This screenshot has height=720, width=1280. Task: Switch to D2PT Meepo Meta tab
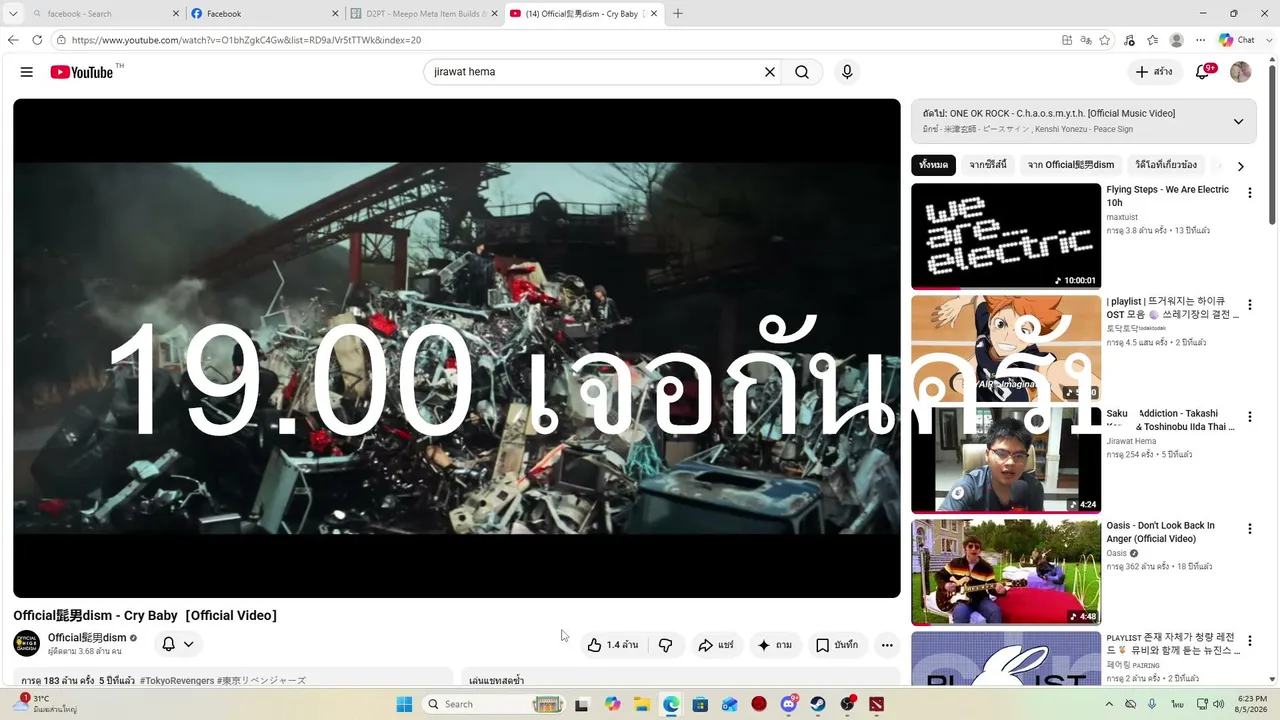click(424, 14)
